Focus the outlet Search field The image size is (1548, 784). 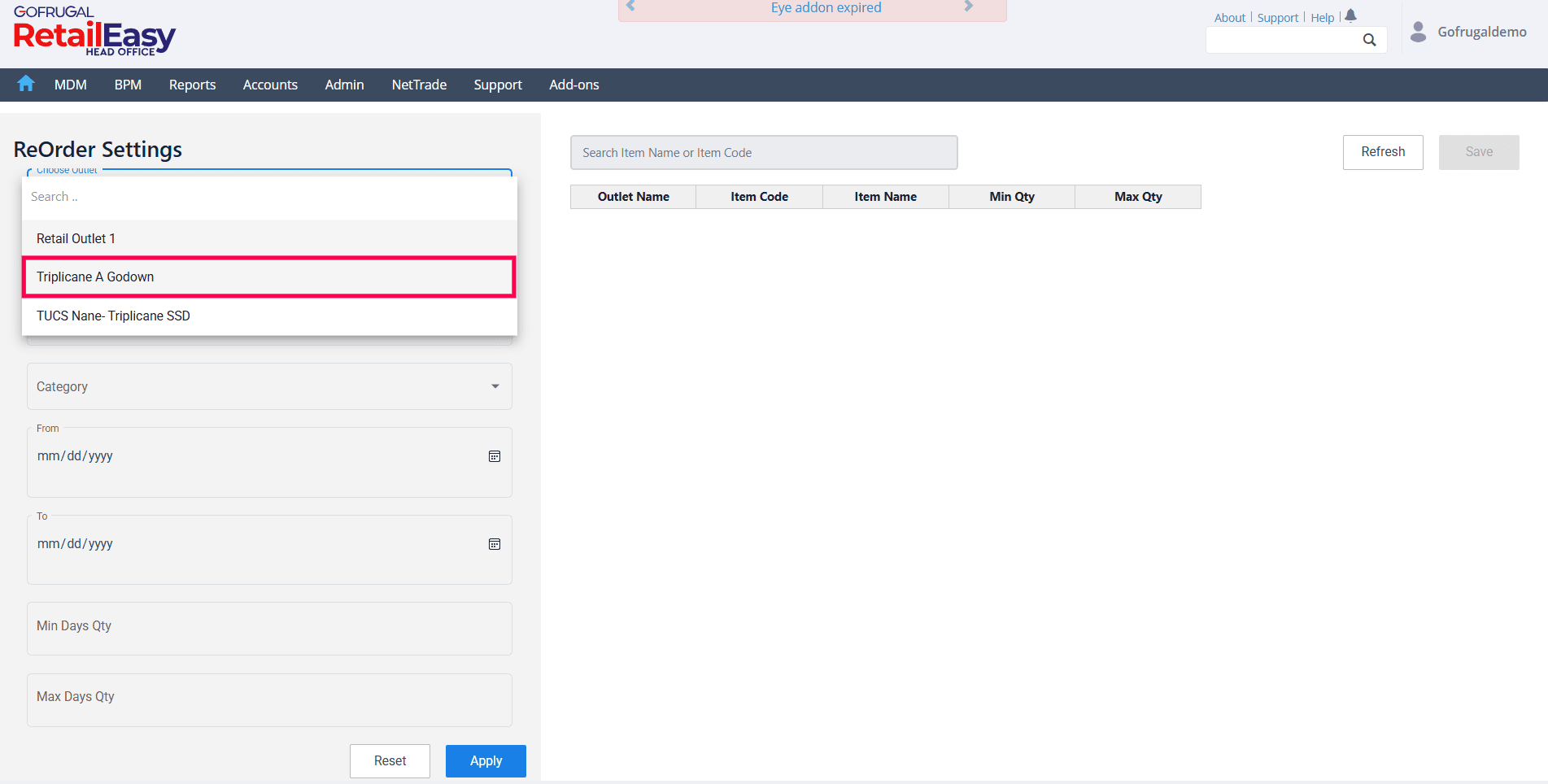click(269, 198)
